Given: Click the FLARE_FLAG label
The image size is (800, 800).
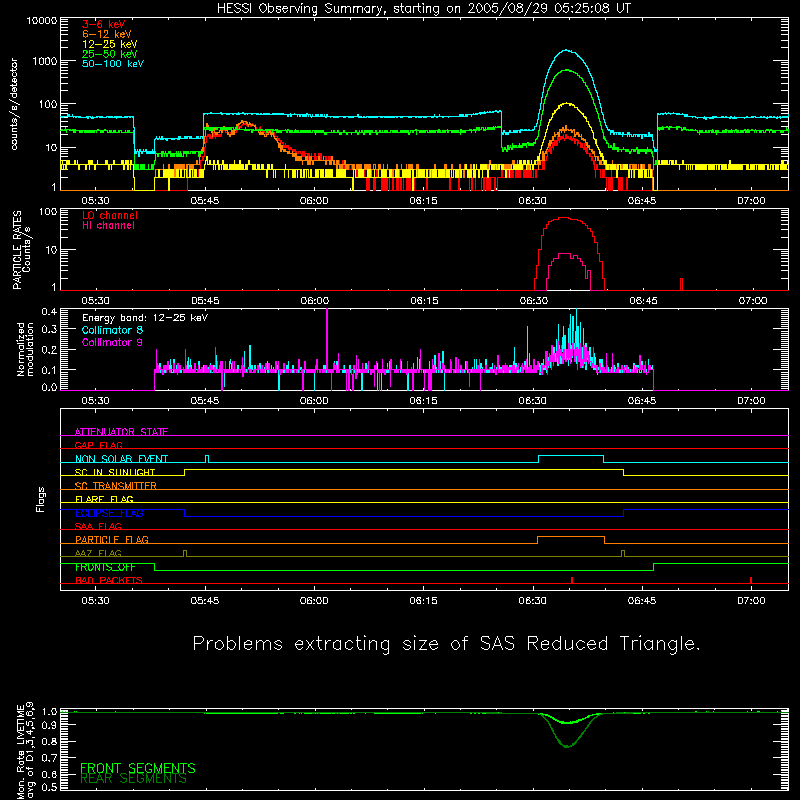Looking at the screenshot, I should (104, 499).
